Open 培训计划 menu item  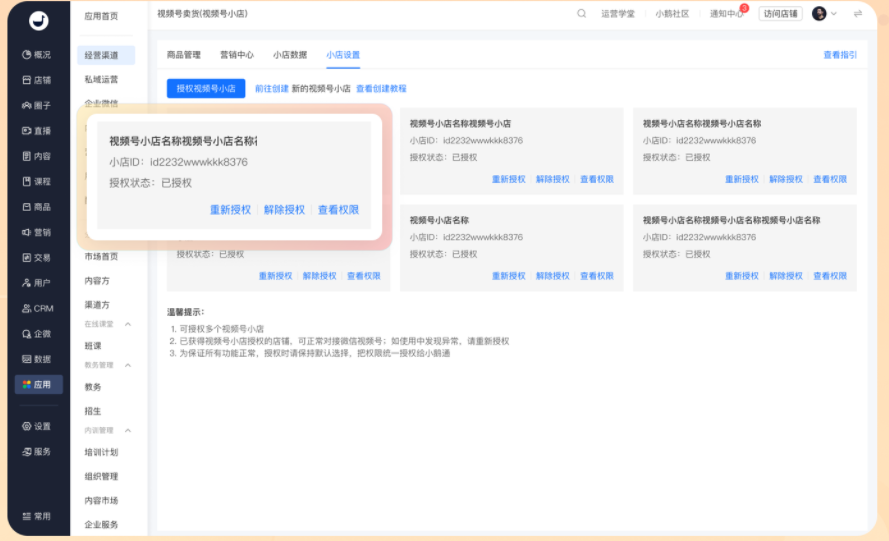[x=101, y=452]
